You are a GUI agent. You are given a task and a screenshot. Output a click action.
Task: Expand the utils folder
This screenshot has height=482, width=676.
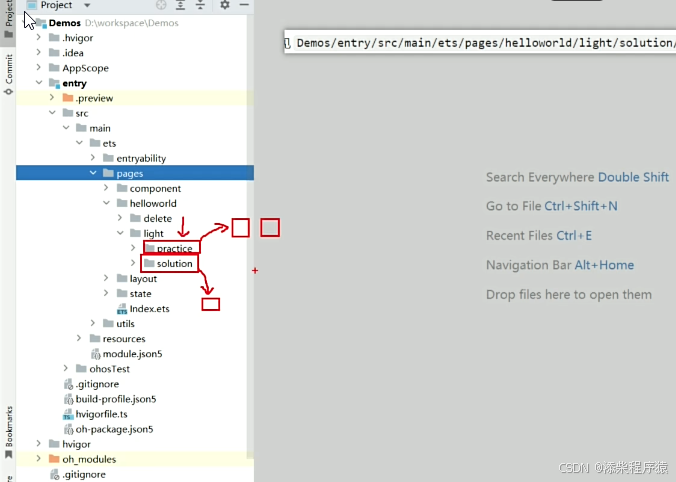coord(93,323)
